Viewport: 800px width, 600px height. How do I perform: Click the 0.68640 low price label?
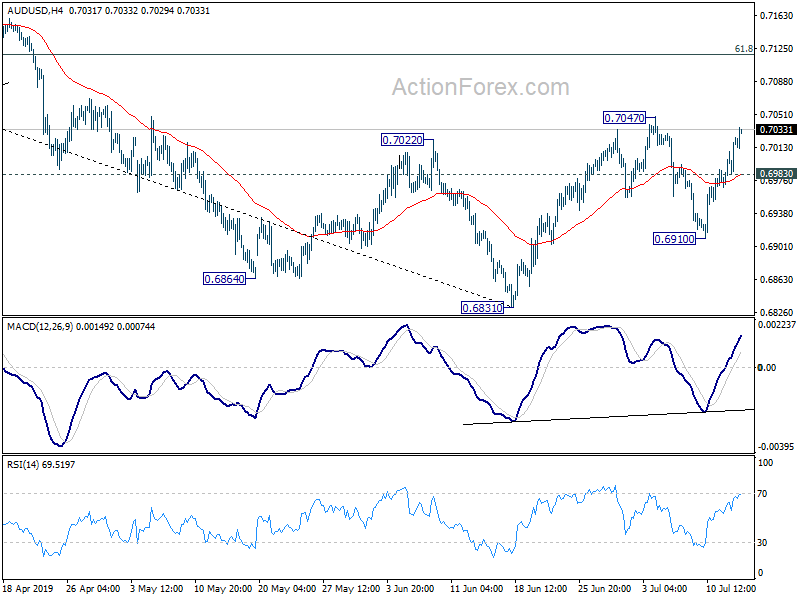[224, 279]
